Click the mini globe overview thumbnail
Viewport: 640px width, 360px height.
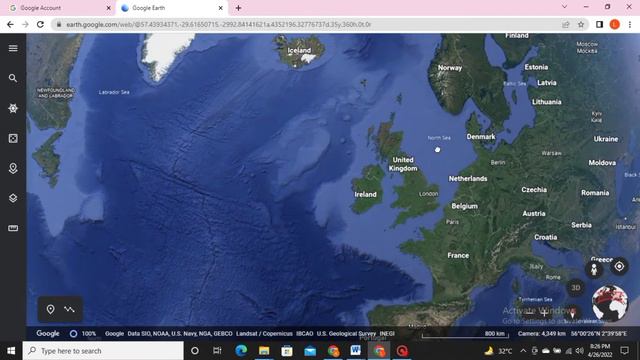click(x=610, y=303)
